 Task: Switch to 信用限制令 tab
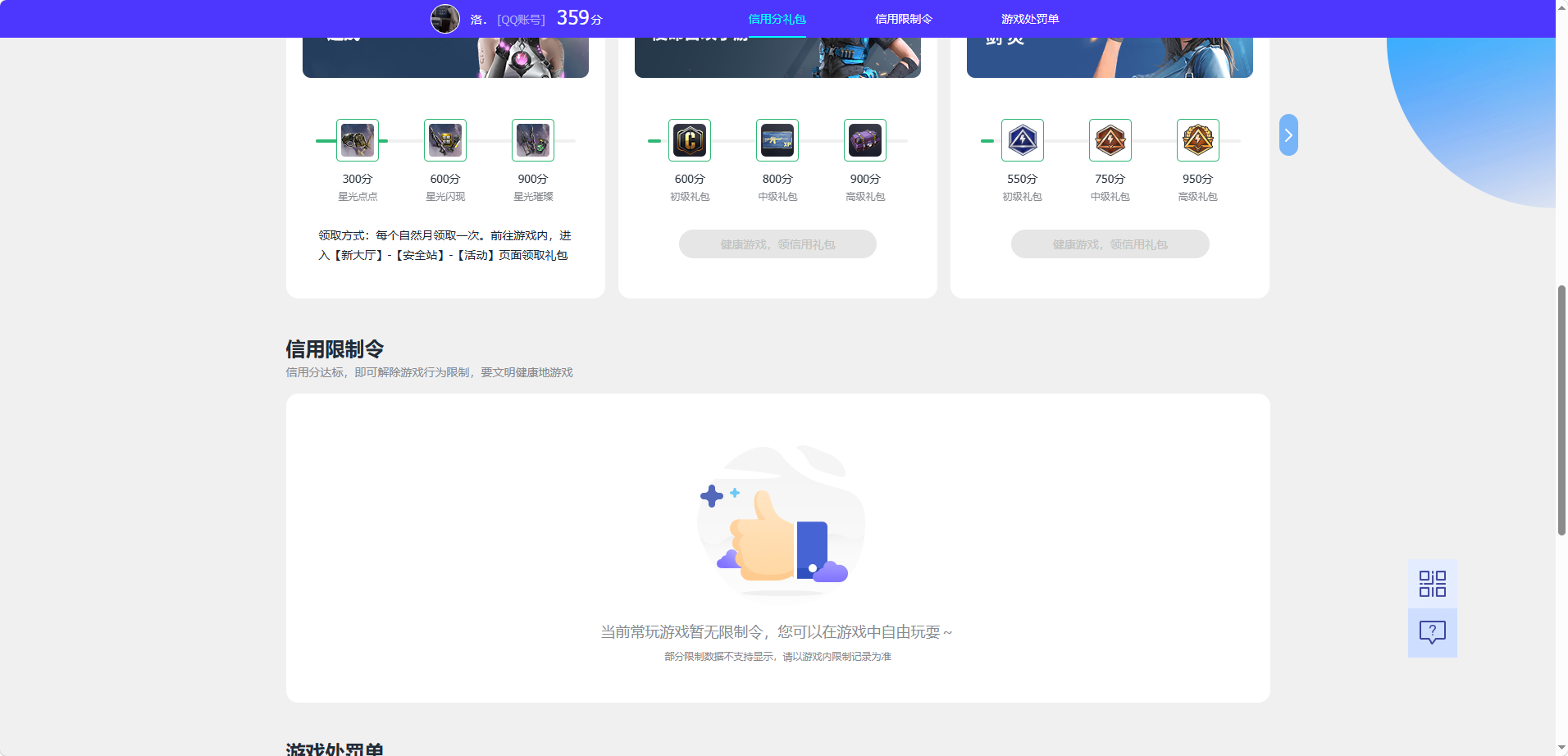tap(904, 19)
